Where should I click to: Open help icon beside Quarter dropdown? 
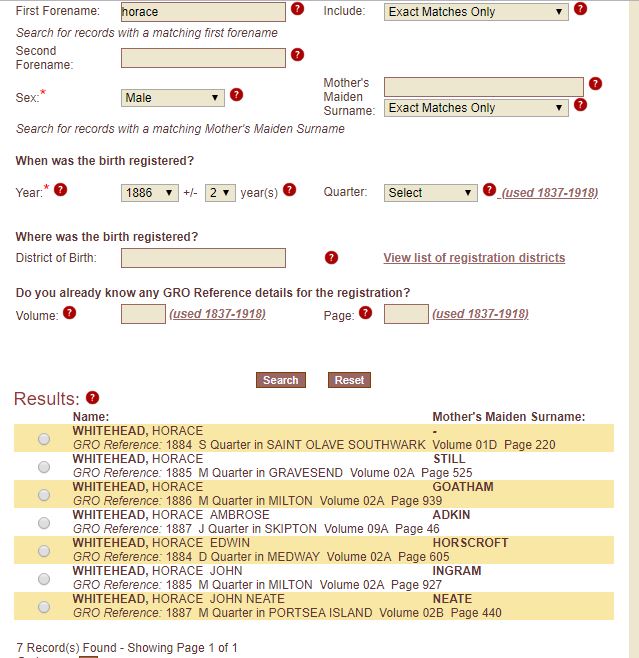coord(489,190)
